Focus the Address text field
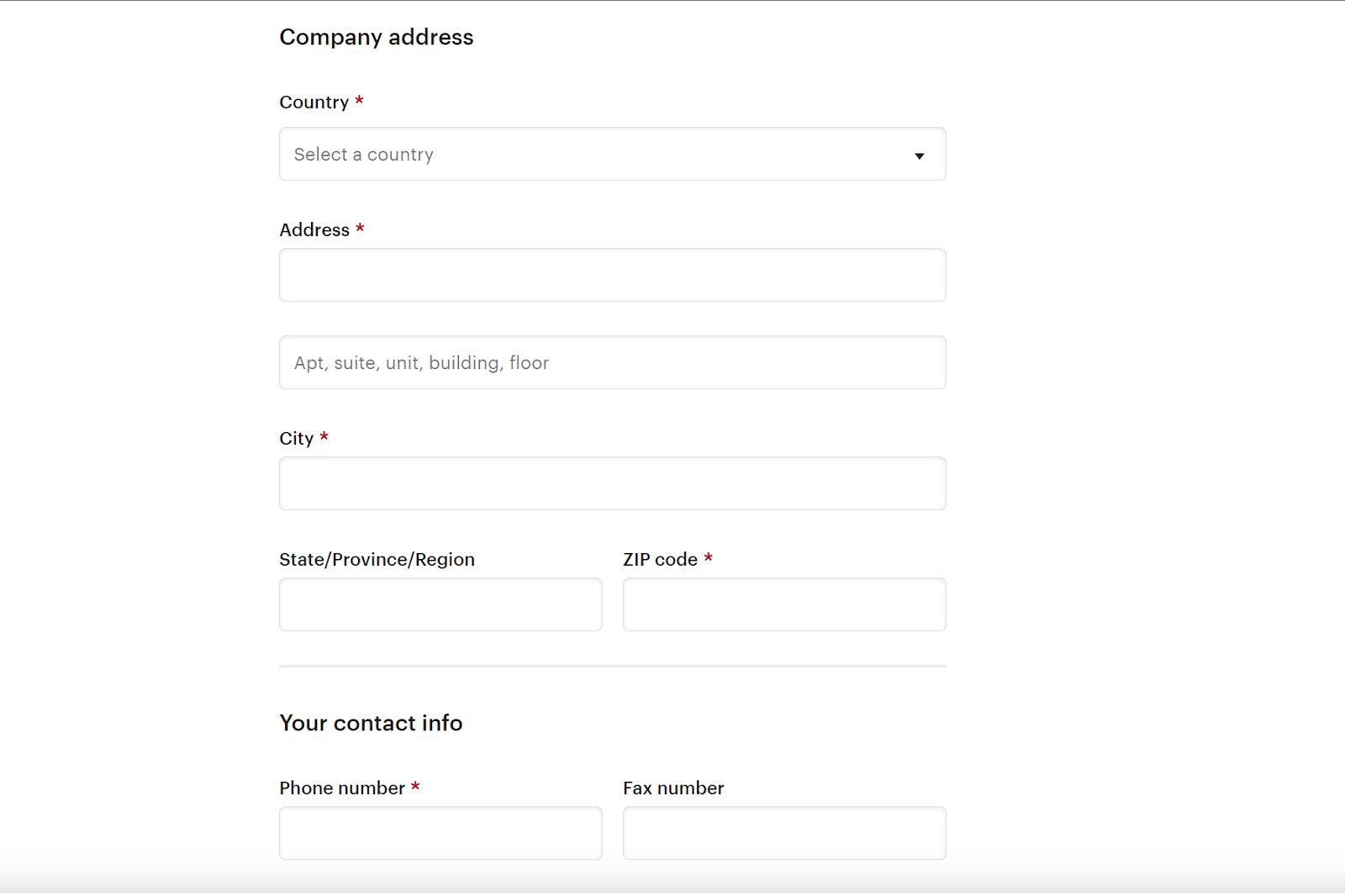Screen dimensions: 1345x896 (x=612, y=275)
